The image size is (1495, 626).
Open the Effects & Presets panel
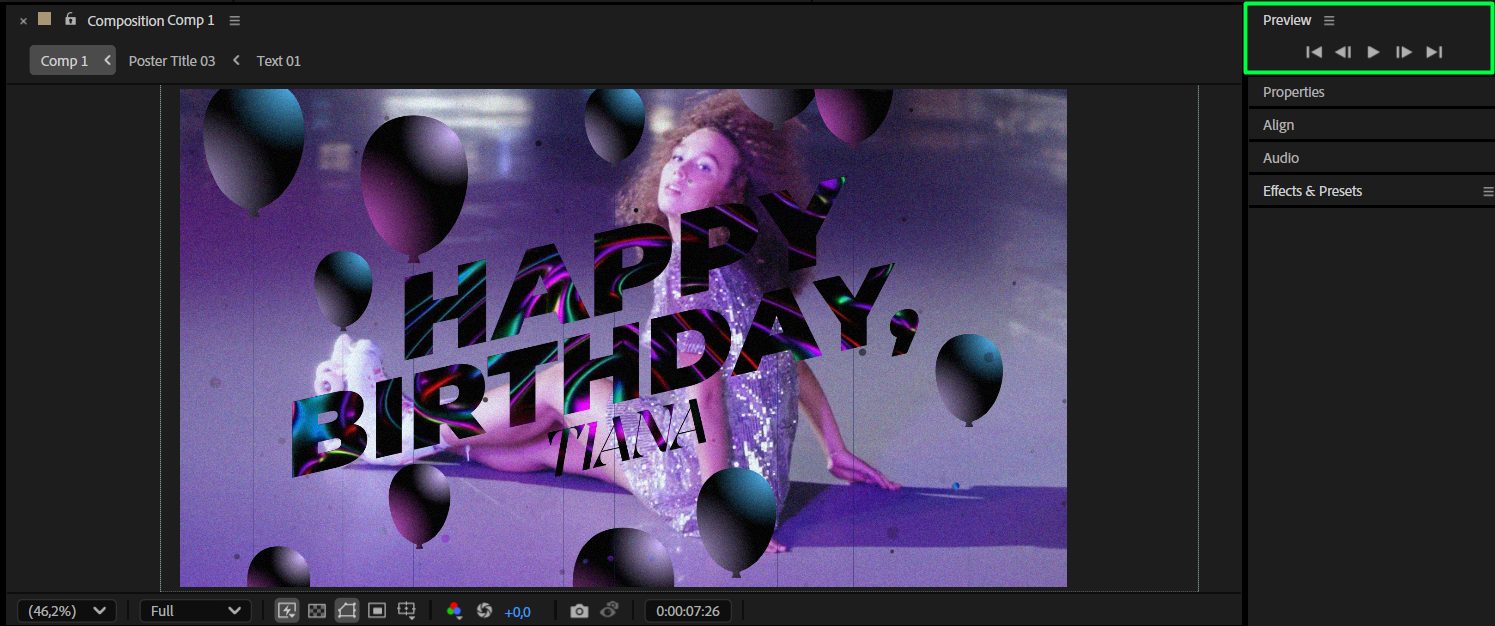click(x=1312, y=191)
